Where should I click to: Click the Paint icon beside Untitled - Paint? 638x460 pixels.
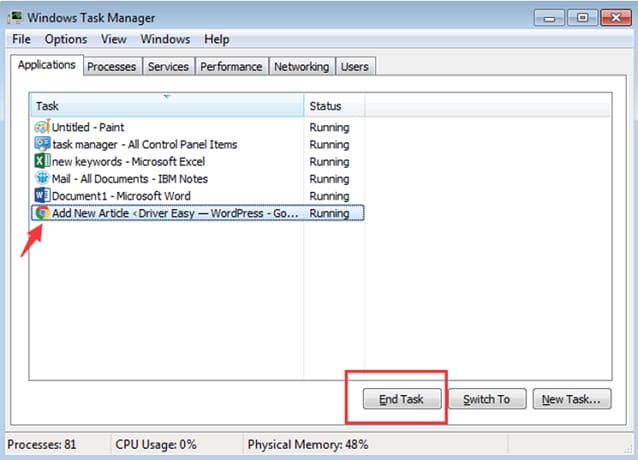(42, 127)
